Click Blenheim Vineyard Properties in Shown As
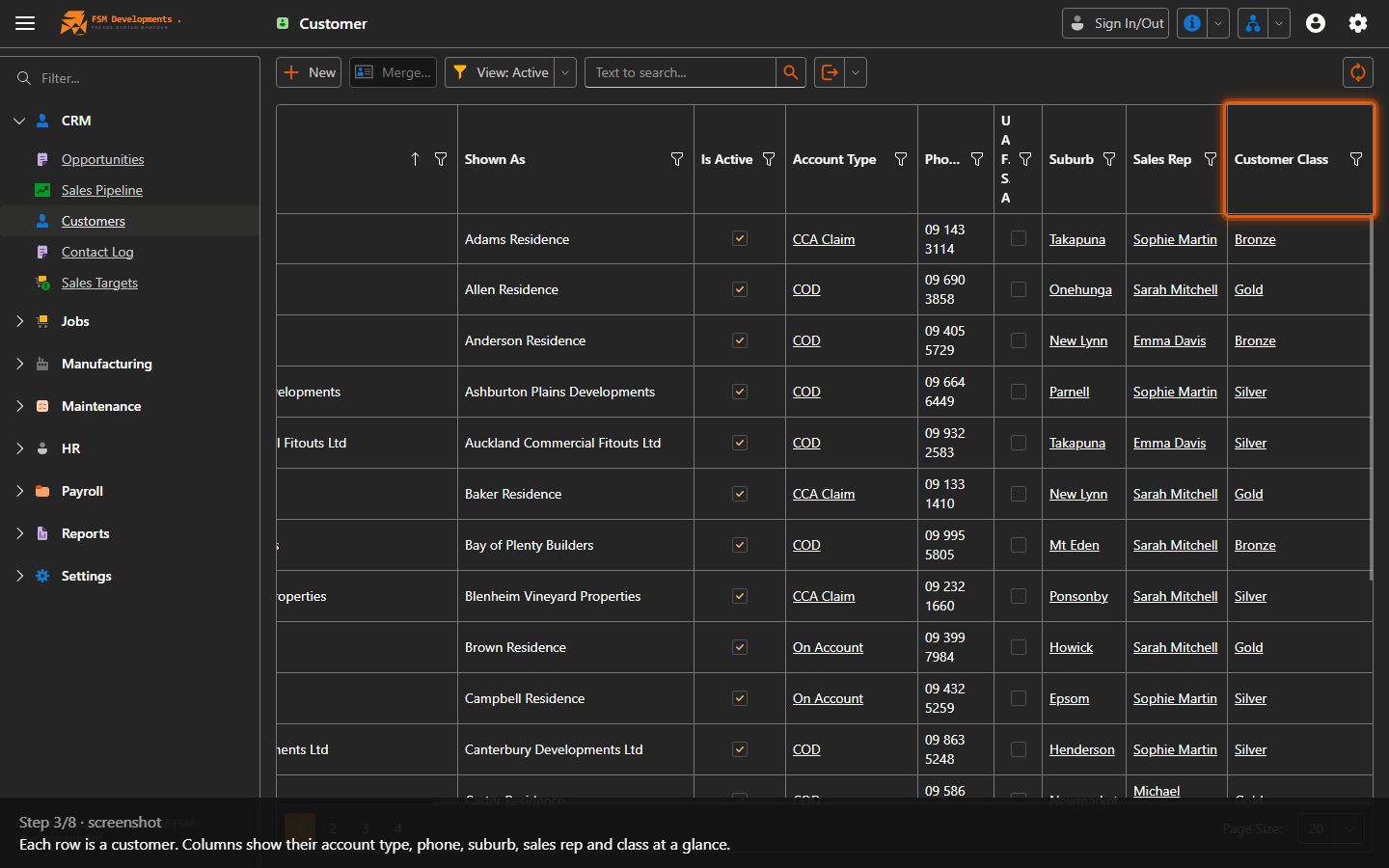The width and height of the screenshot is (1389, 868). pos(553,596)
